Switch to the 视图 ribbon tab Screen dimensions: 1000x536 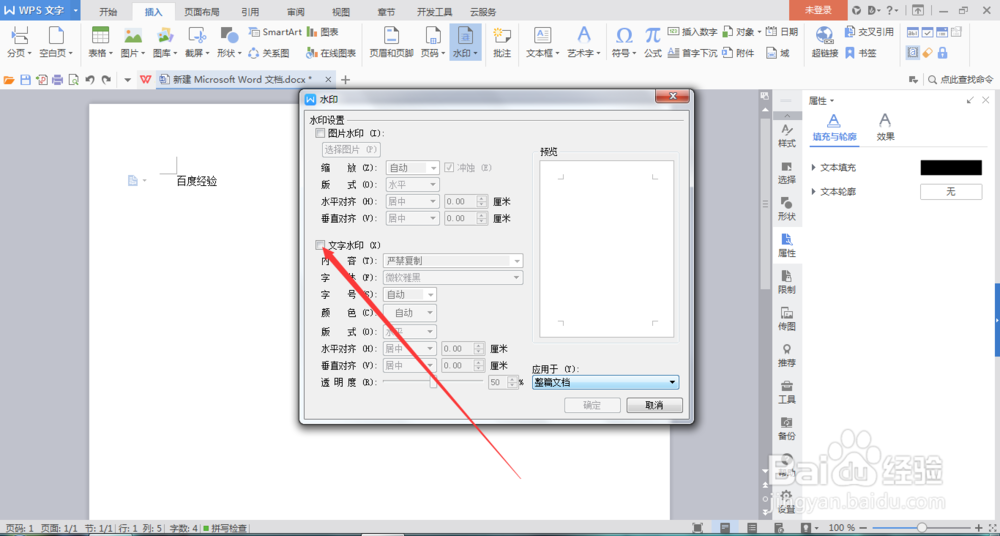pos(341,11)
